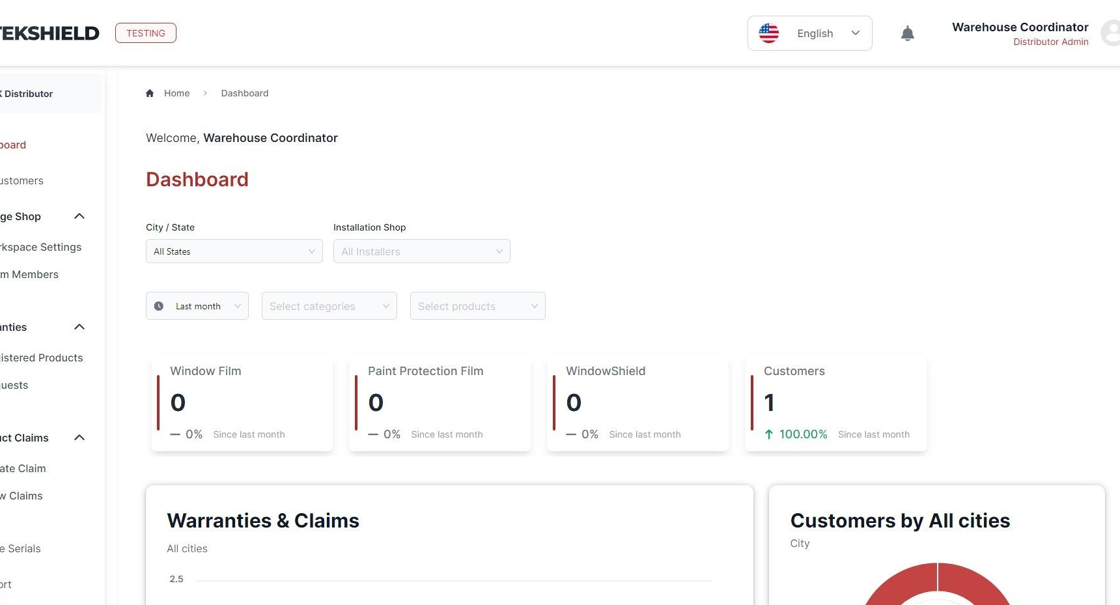Go to Dashboard in sidebar
This screenshot has width=1120, height=605.
(x=13, y=145)
